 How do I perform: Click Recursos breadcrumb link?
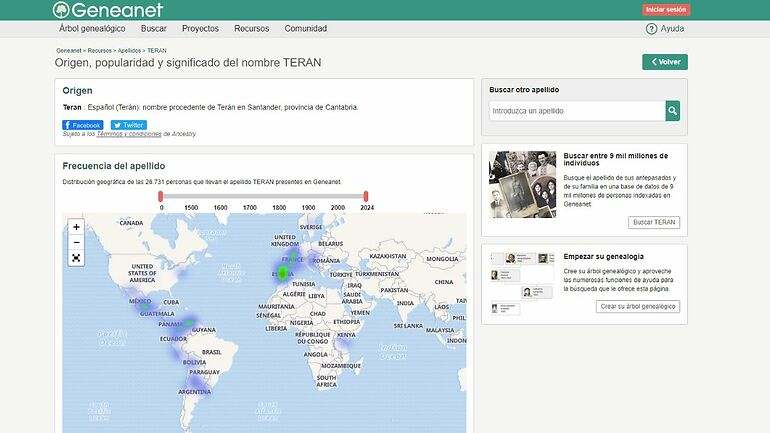(100, 51)
